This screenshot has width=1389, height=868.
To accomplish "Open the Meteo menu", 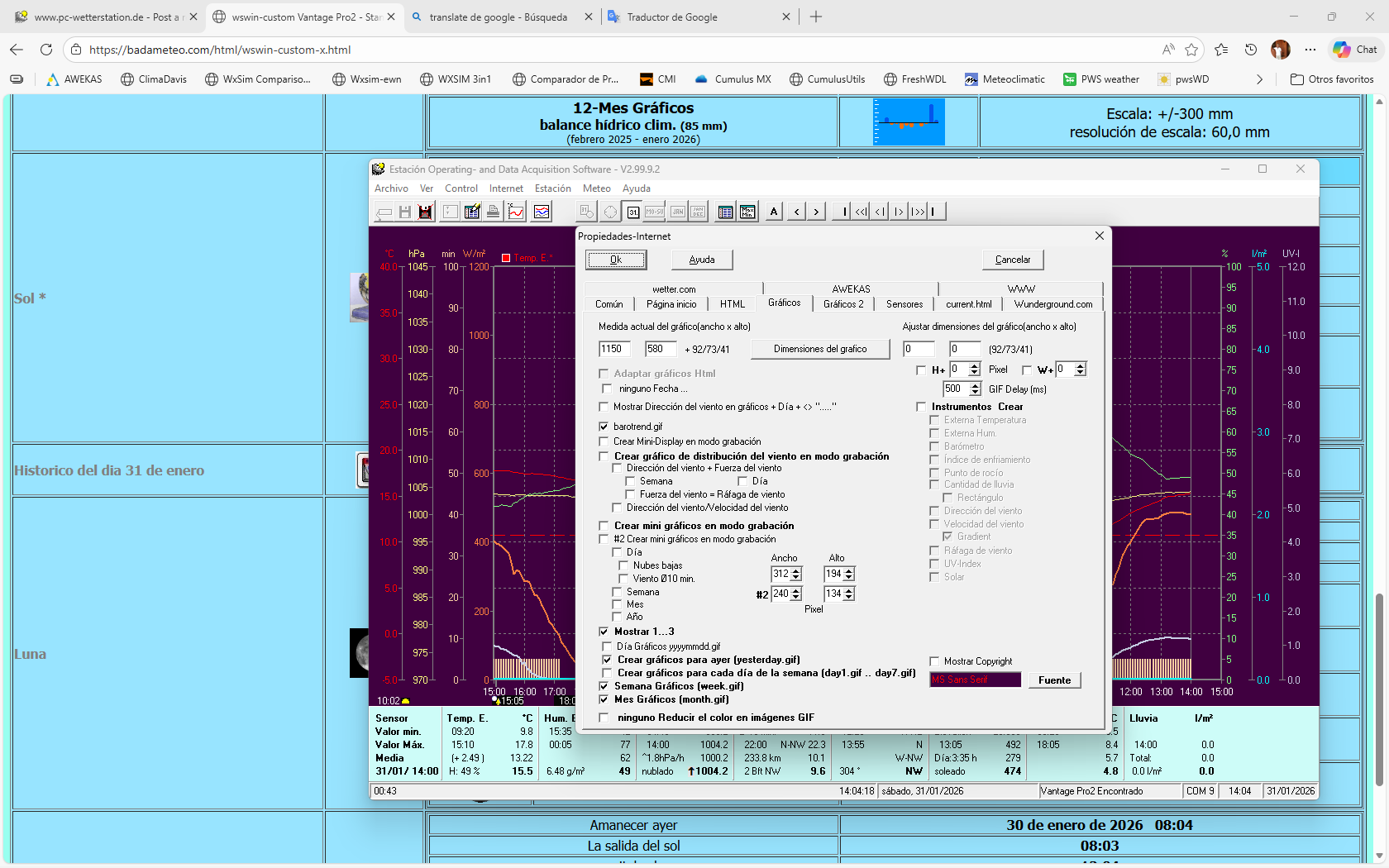I will [596, 188].
